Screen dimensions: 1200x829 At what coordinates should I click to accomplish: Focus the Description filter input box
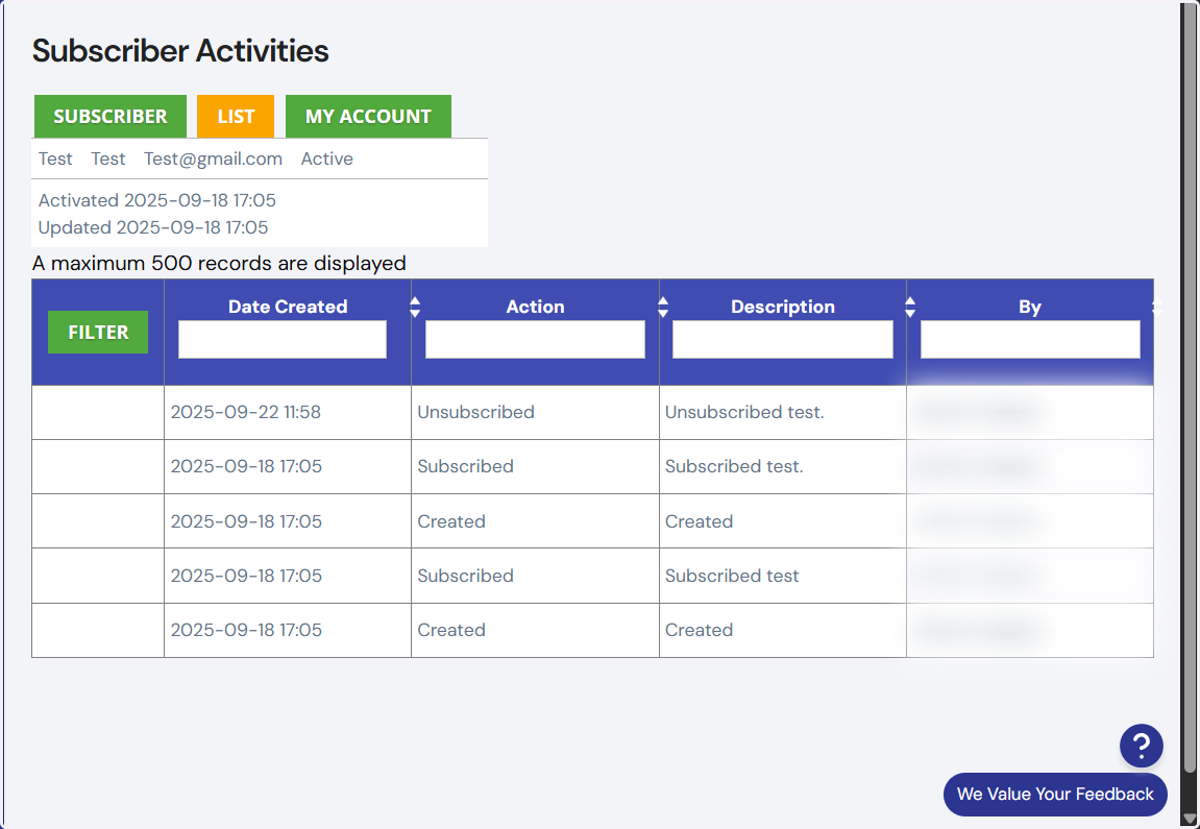782,339
